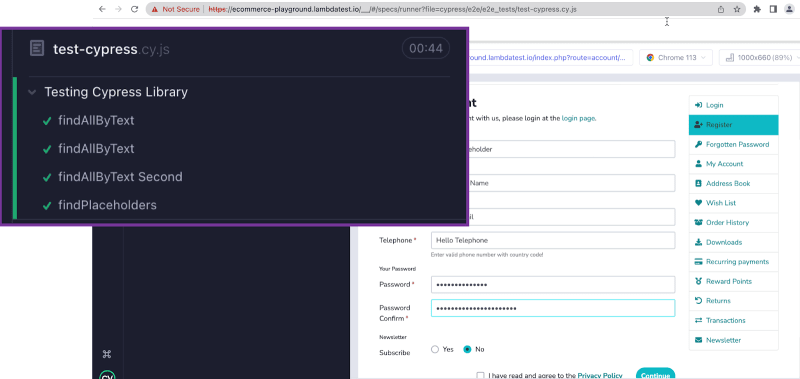Click the Password input field

553,285
